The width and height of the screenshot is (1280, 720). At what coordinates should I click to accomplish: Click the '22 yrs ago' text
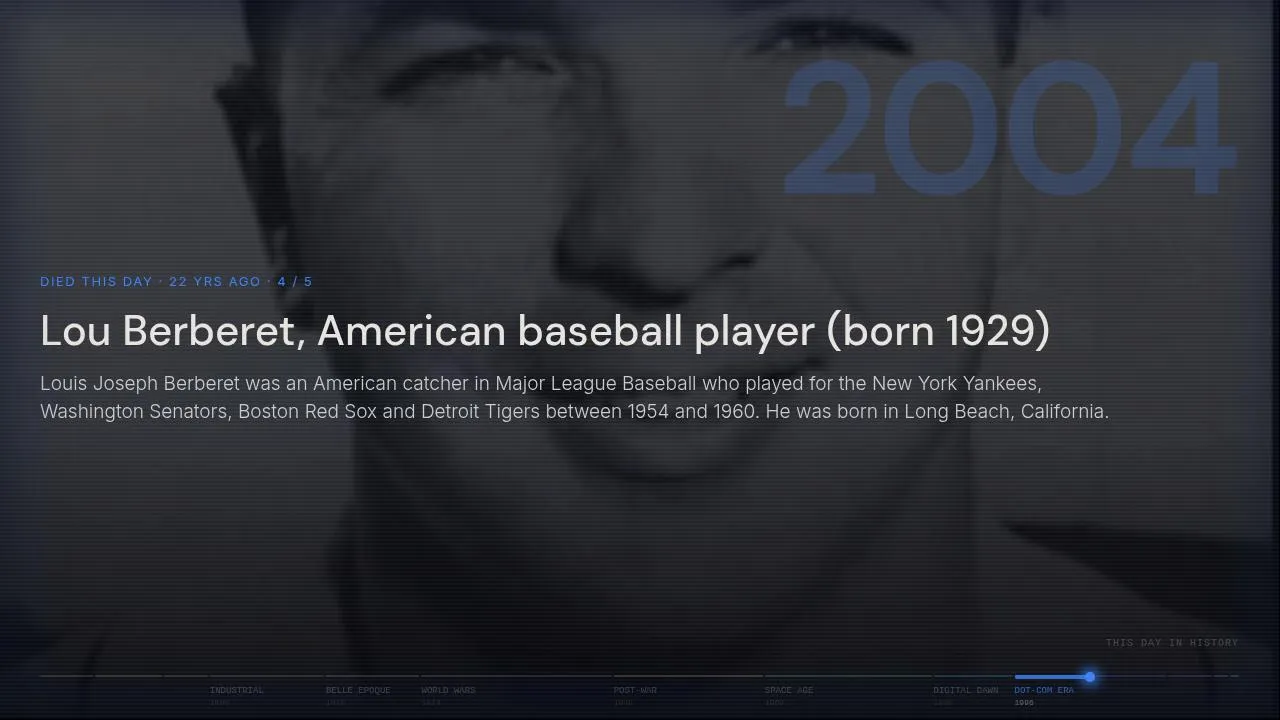click(215, 282)
